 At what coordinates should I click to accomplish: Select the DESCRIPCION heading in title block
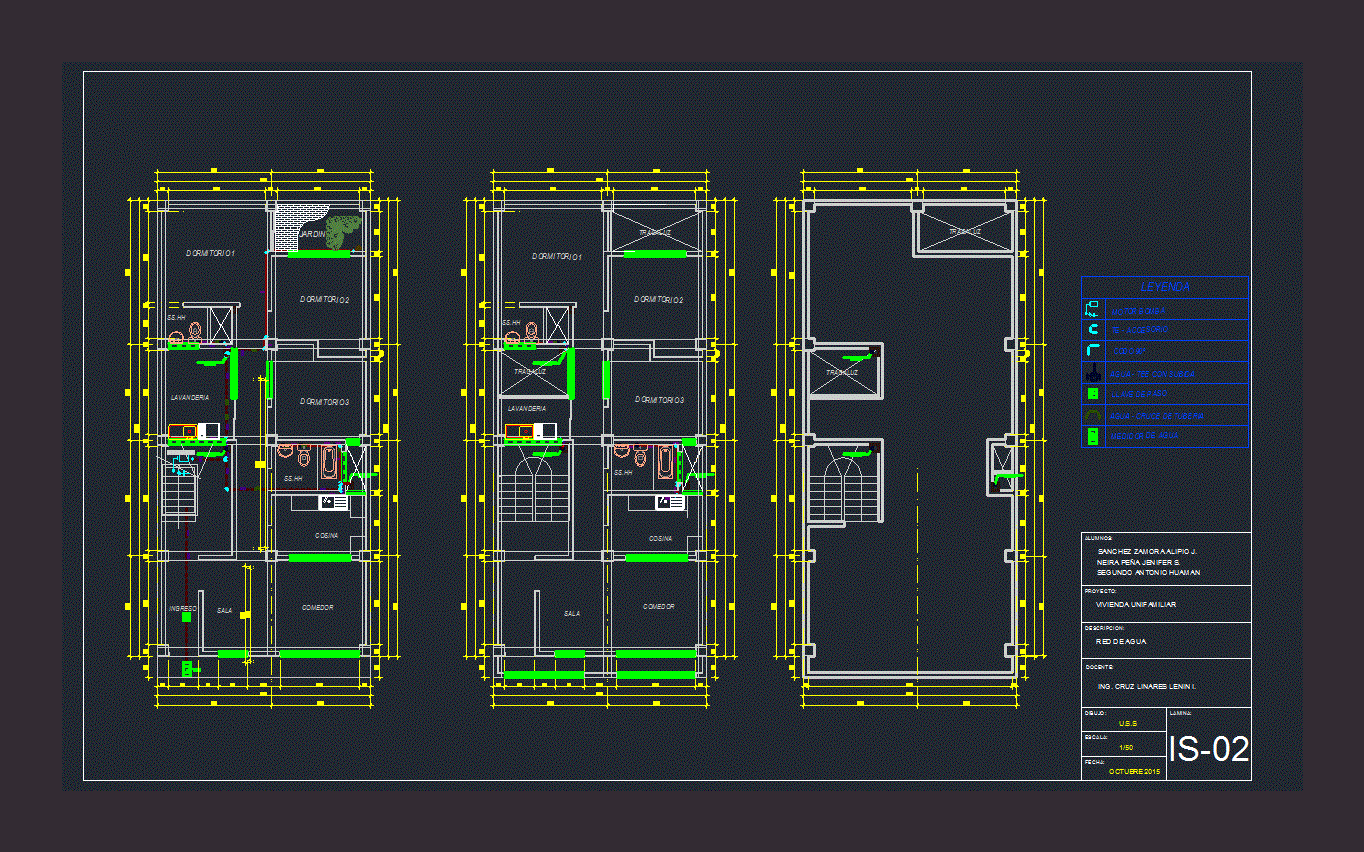click(x=1104, y=629)
